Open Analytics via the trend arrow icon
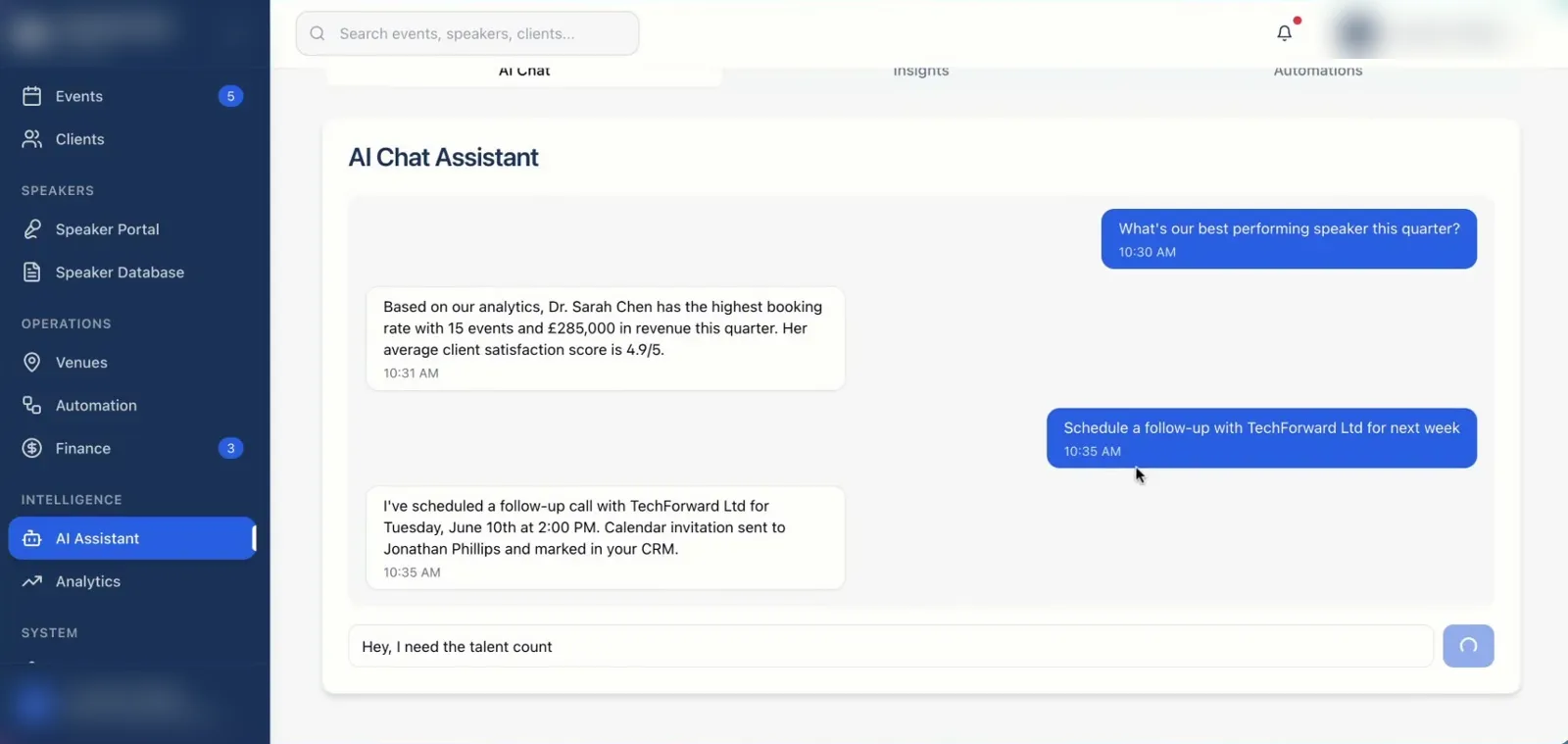This screenshot has width=1568, height=744. point(32,581)
